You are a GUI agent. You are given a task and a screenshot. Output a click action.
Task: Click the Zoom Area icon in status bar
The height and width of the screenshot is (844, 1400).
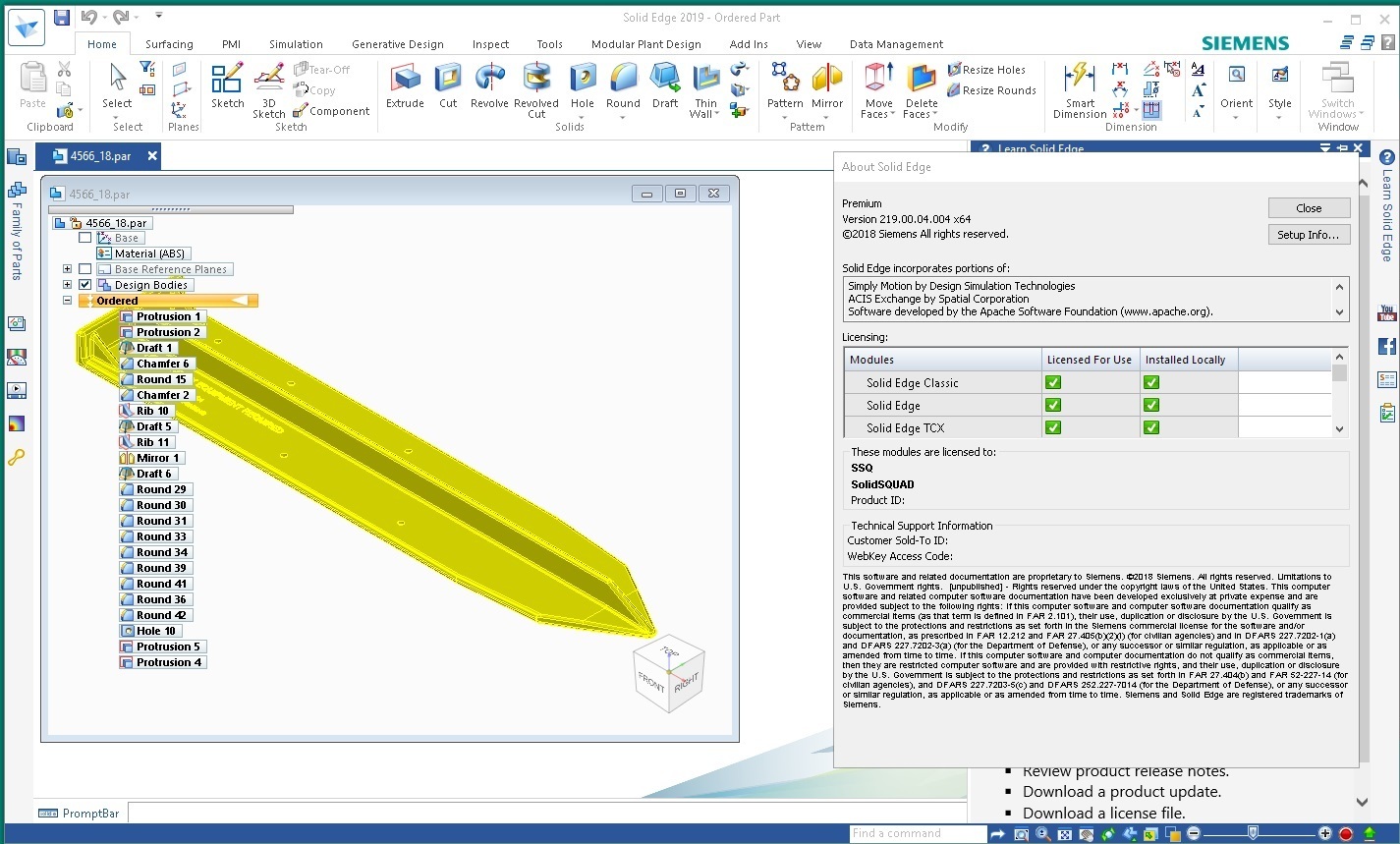(1021, 834)
